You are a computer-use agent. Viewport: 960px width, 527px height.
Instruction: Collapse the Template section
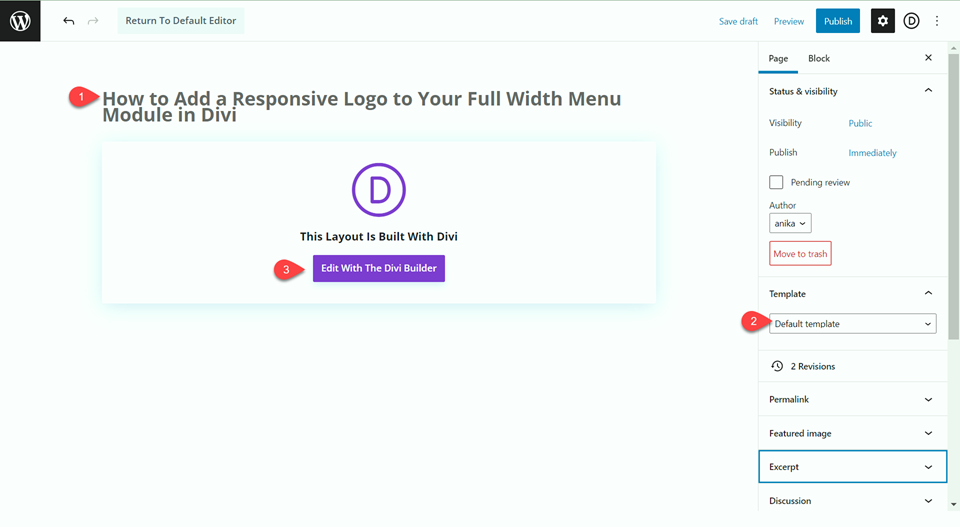[852, 293]
